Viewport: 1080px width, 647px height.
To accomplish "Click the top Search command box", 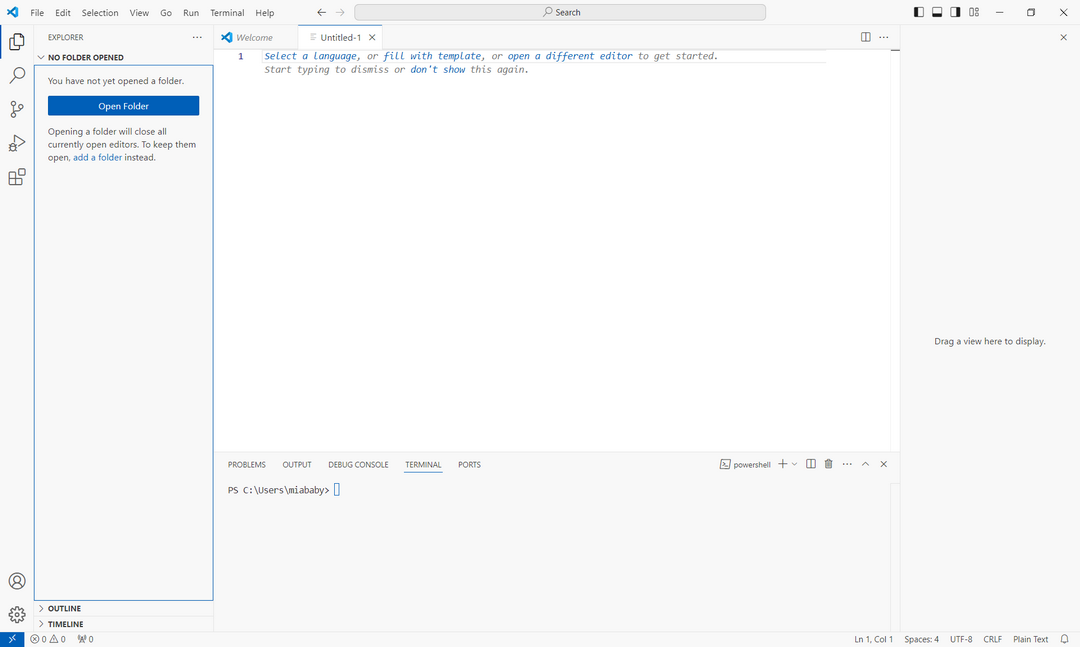I will pos(560,12).
